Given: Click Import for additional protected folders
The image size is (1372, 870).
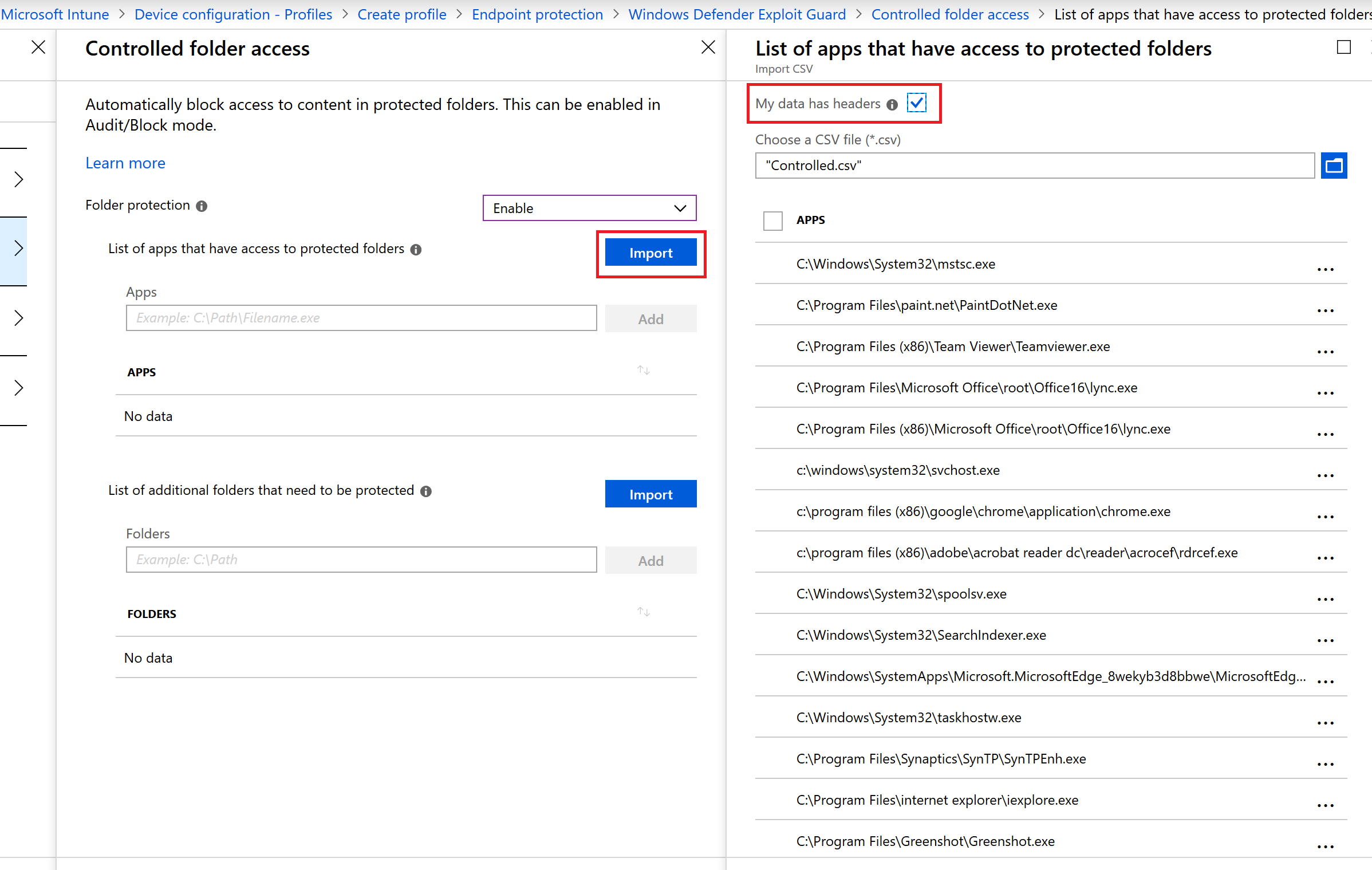Looking at the screenshot, I should [650, 494].
